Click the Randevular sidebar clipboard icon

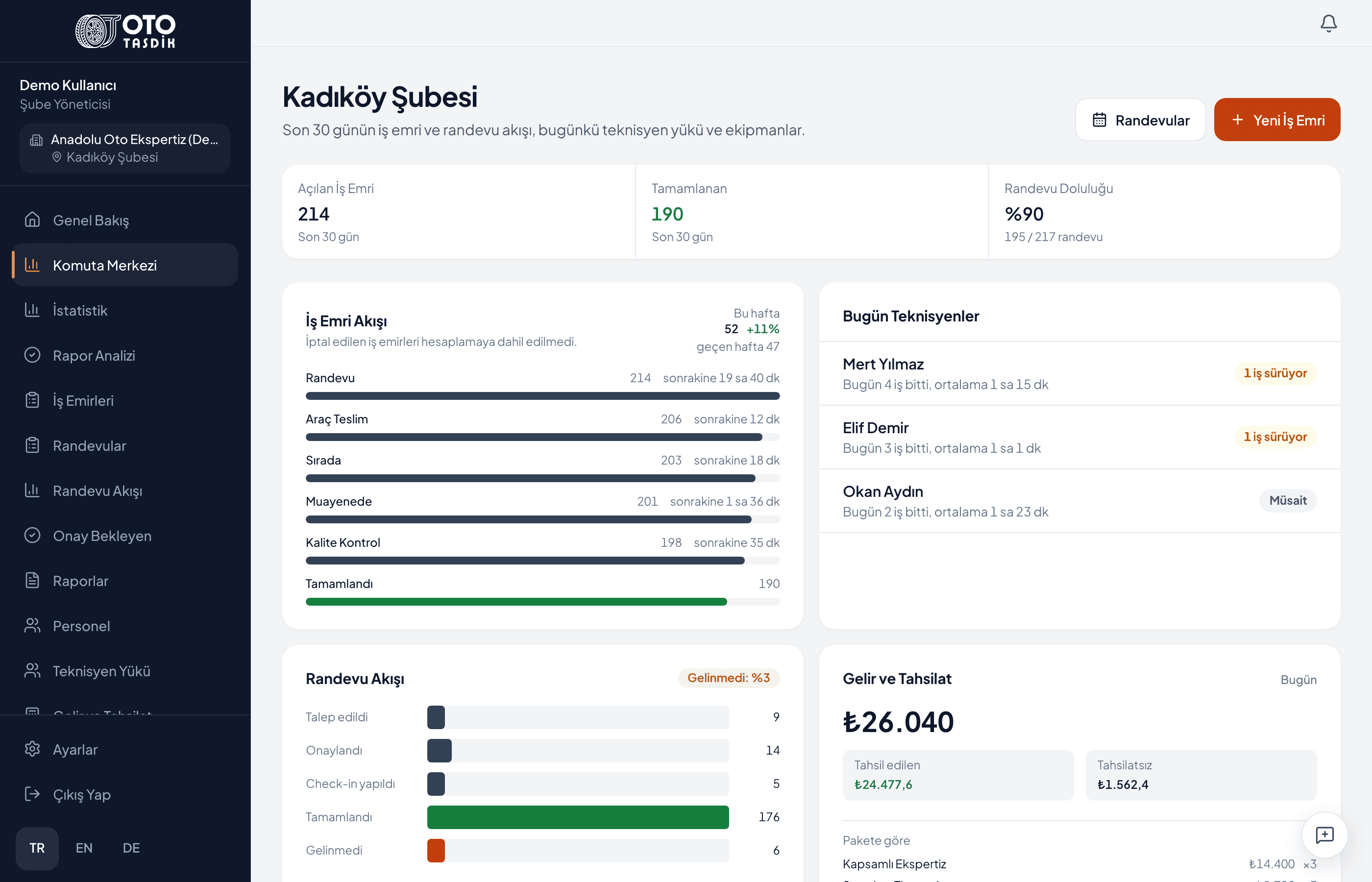tap(32, 445)
